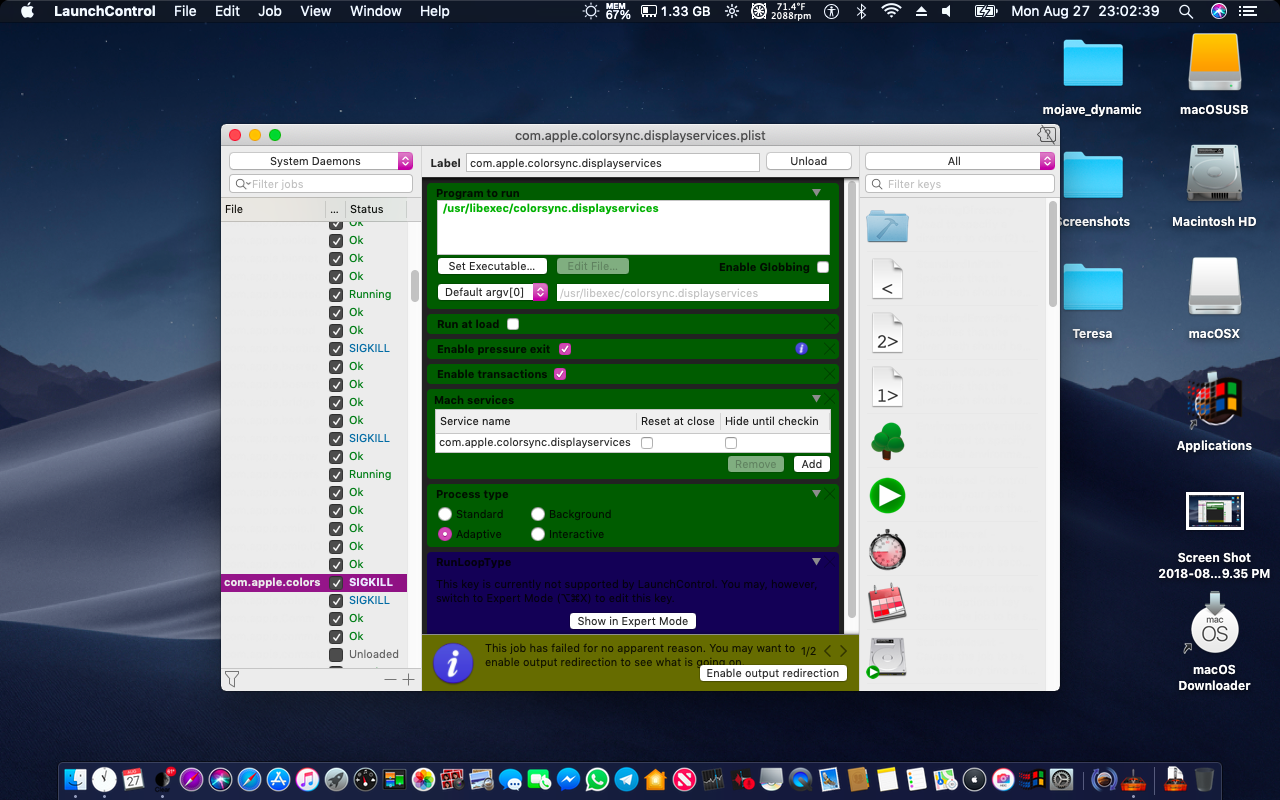Show the previous message with the left arrow

pyautogui.click(x=828, y=651)
